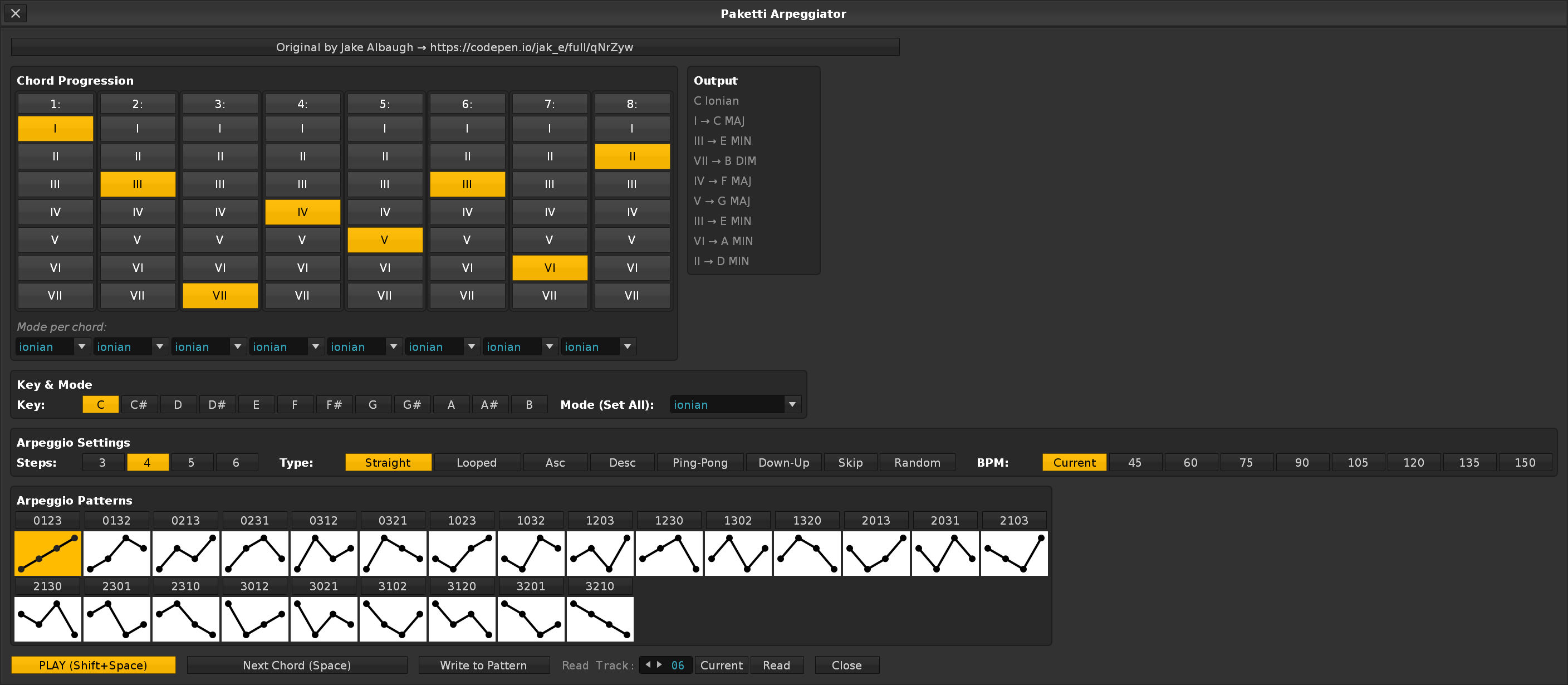
Task: Set chord 8 to degree V
Action: [632, 240]
